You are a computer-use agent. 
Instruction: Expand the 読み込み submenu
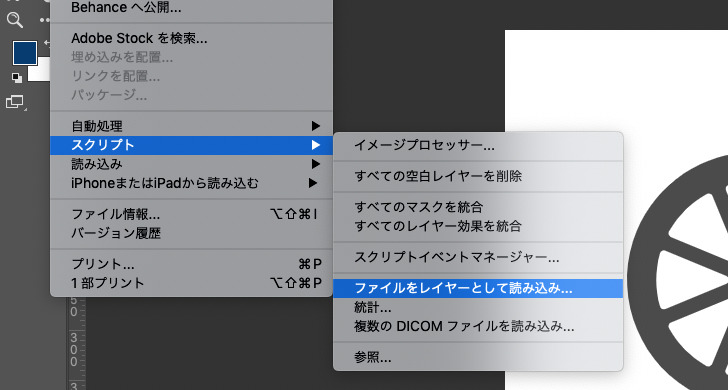coord(191,164)
